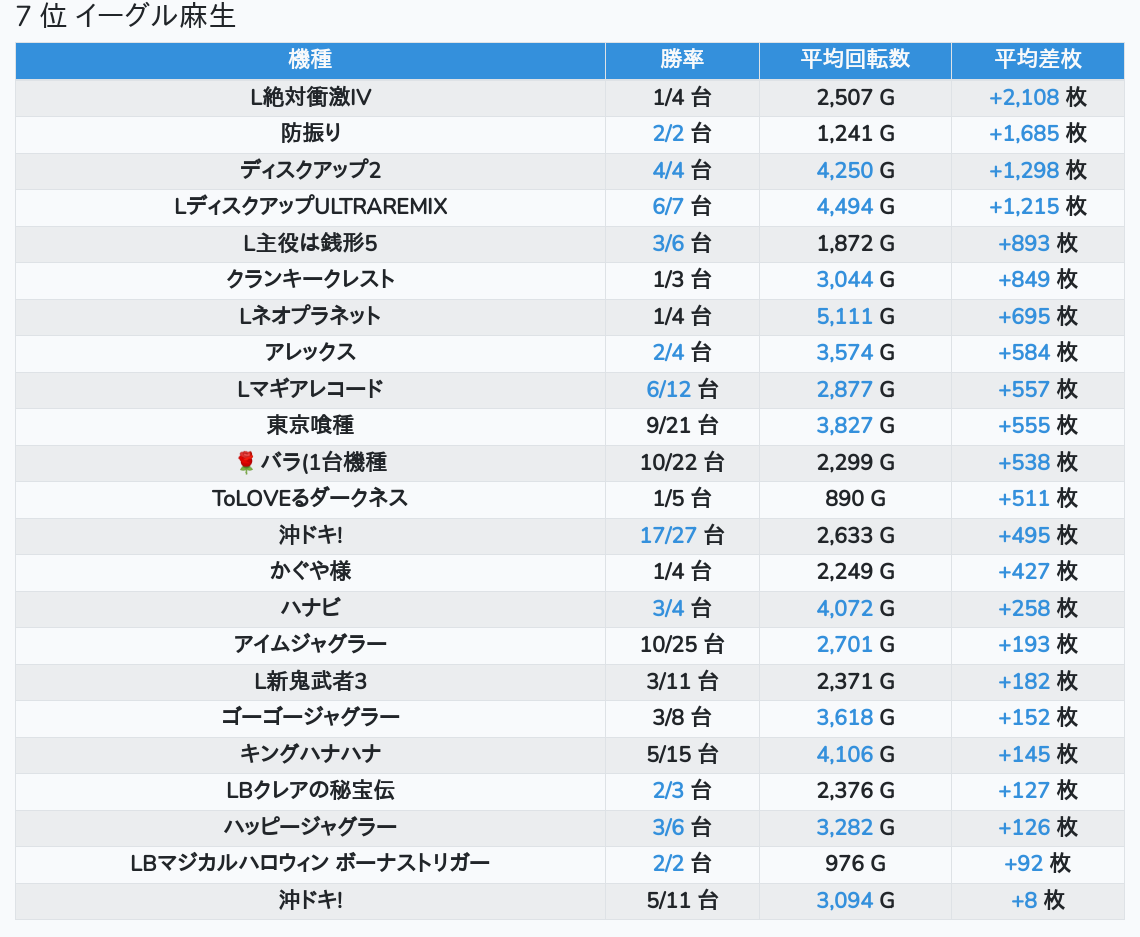Click the 5,111 G average spins value
The image size is (1140, 937).
[x=845, y=316]
